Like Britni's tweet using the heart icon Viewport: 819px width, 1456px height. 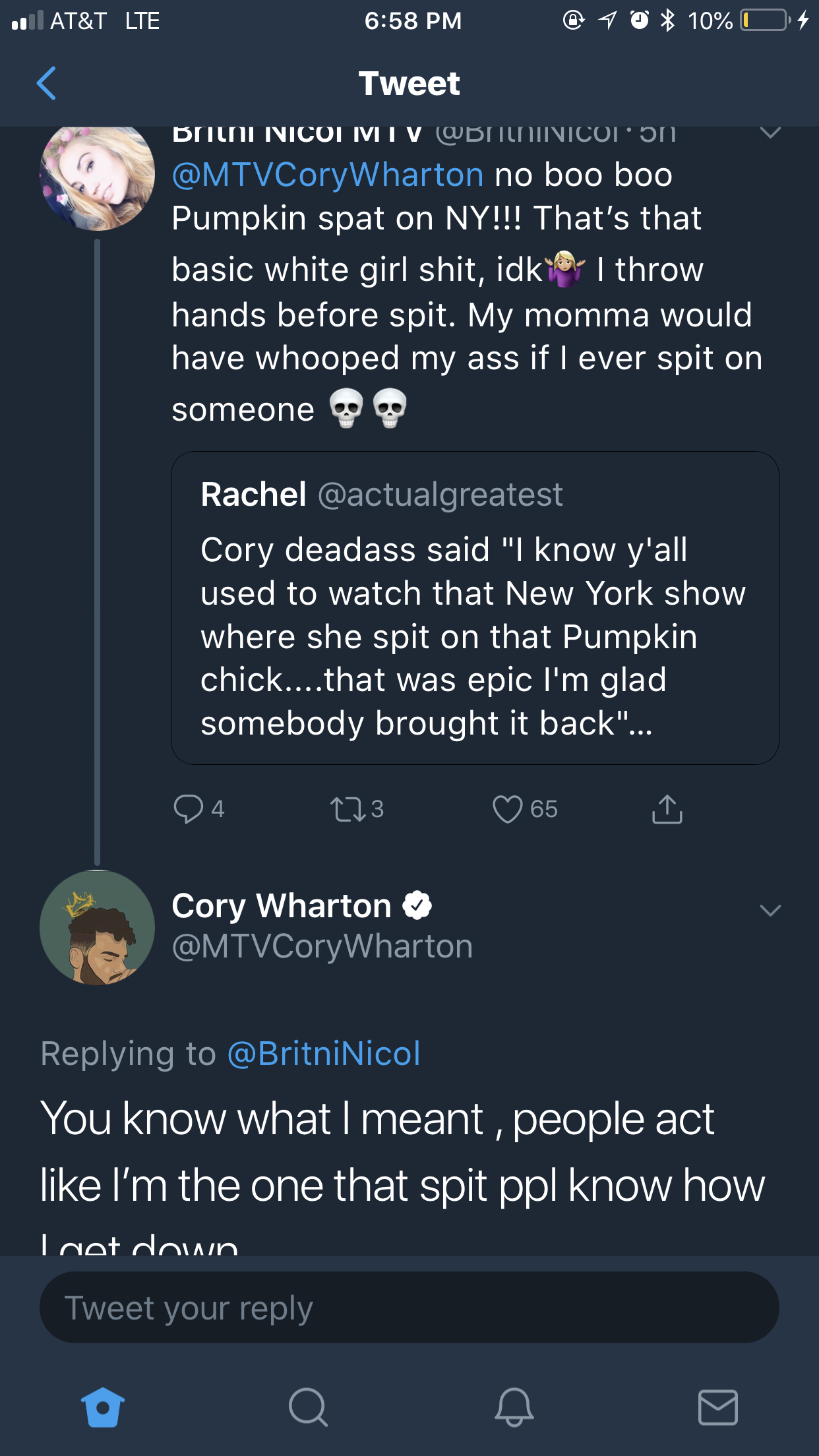(507, 809)
